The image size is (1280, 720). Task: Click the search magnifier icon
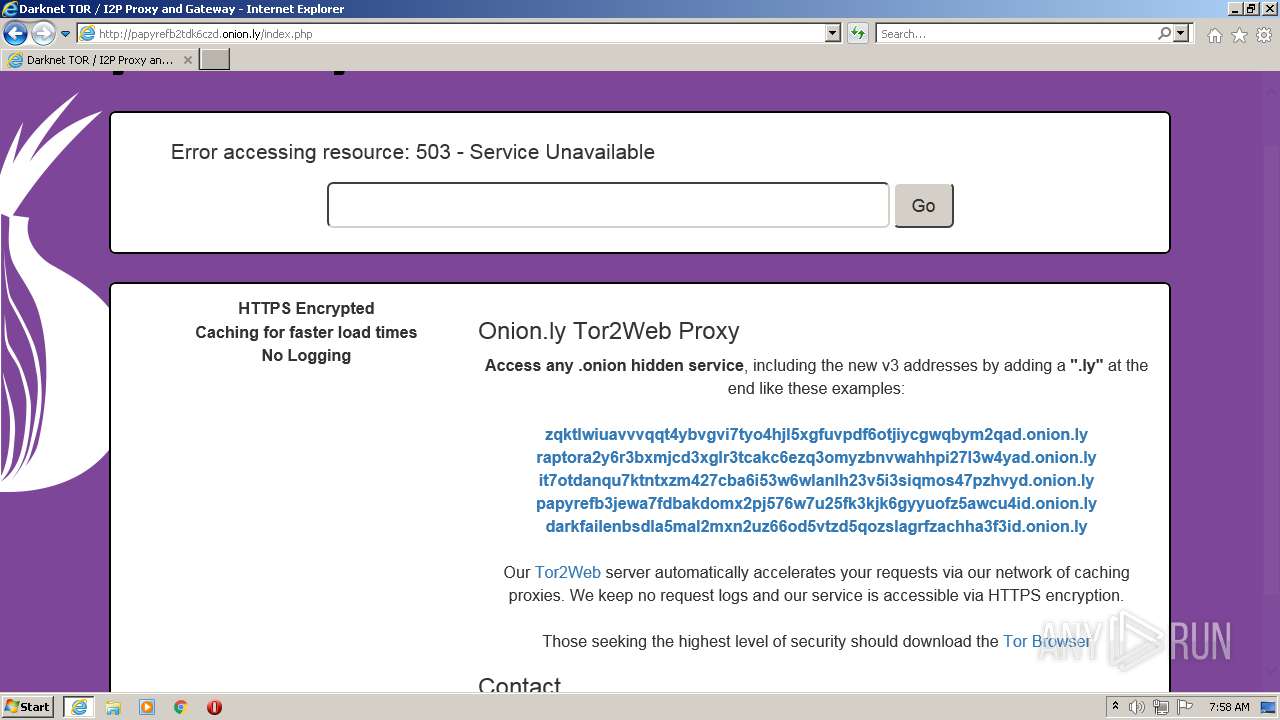point(1164,33)
